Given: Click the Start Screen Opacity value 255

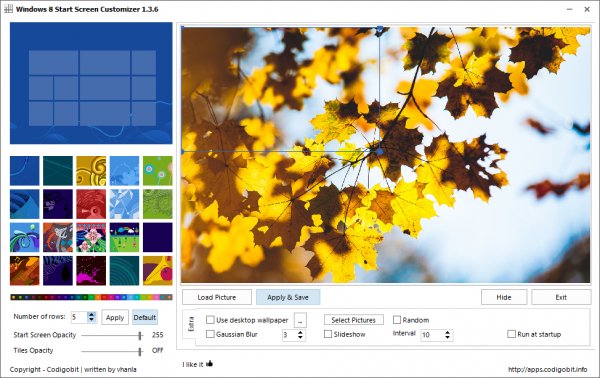Looking at the screenshot, I should coord(158,335).
